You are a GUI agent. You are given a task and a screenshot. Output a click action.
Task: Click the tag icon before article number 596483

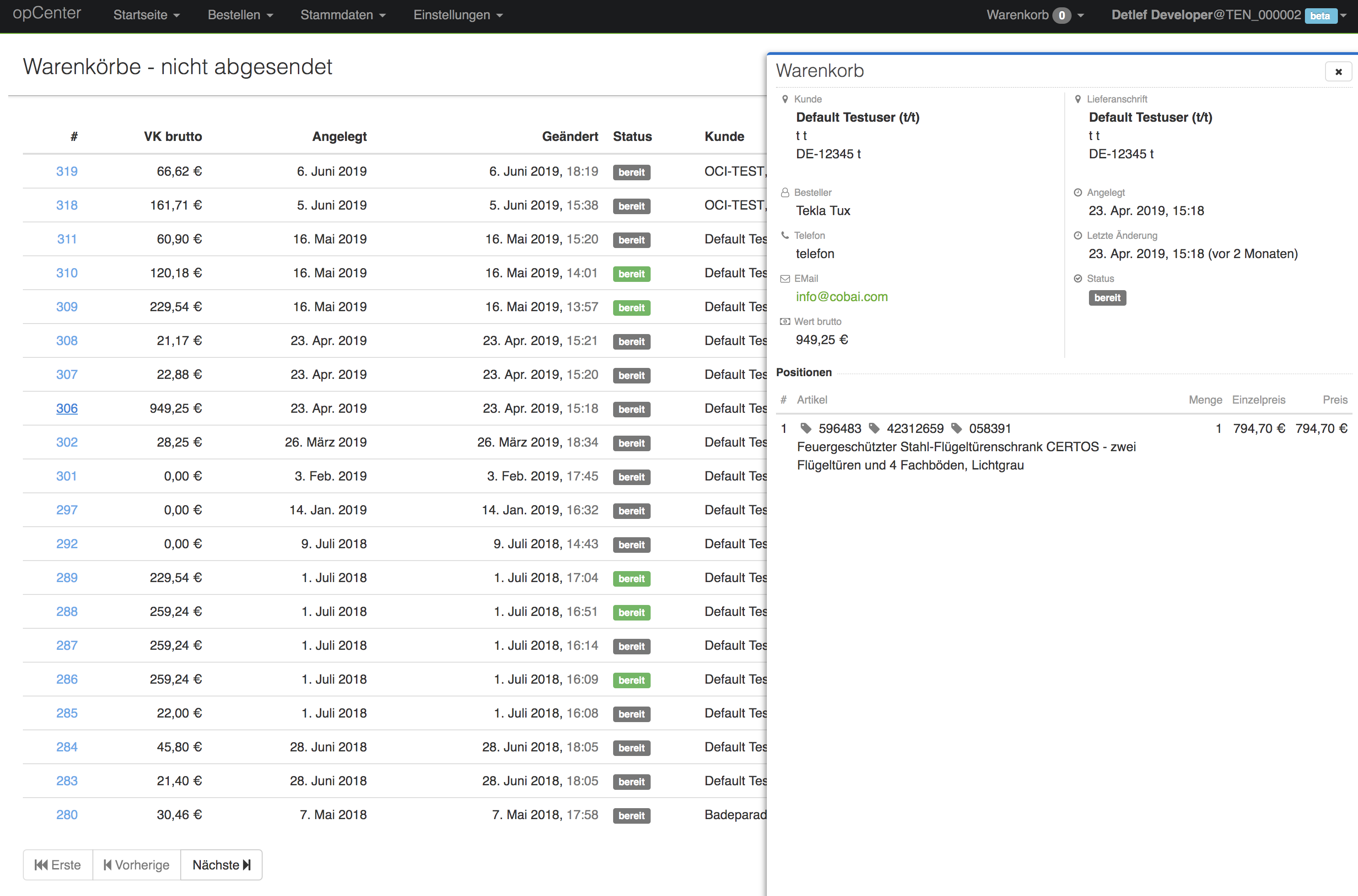click(806, 428)
